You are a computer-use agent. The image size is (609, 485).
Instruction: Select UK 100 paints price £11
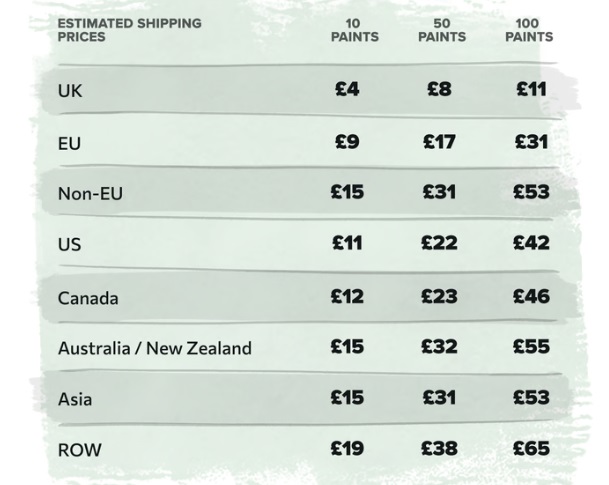pos(531,89)
